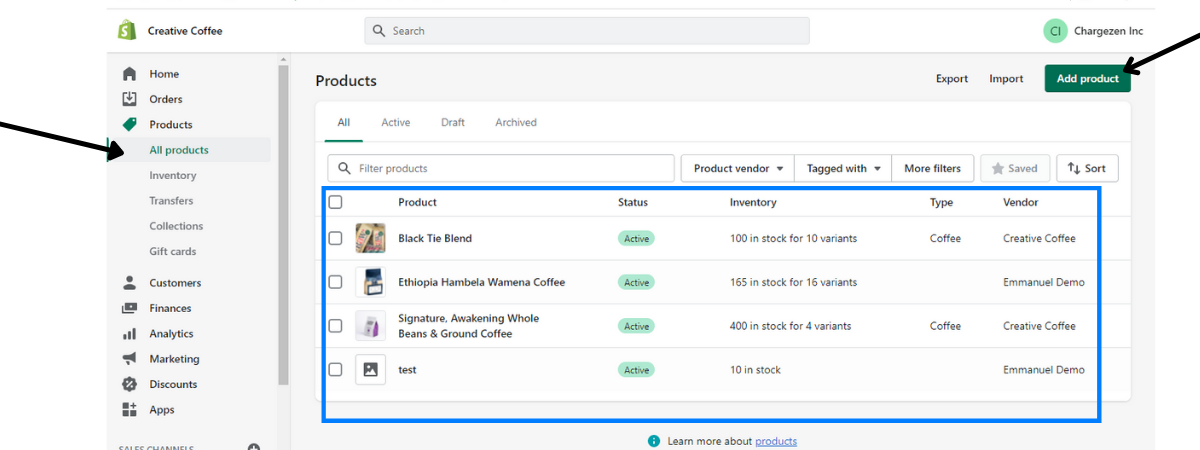
Task: Open Collections in sidebar
Action: point(176,226)
